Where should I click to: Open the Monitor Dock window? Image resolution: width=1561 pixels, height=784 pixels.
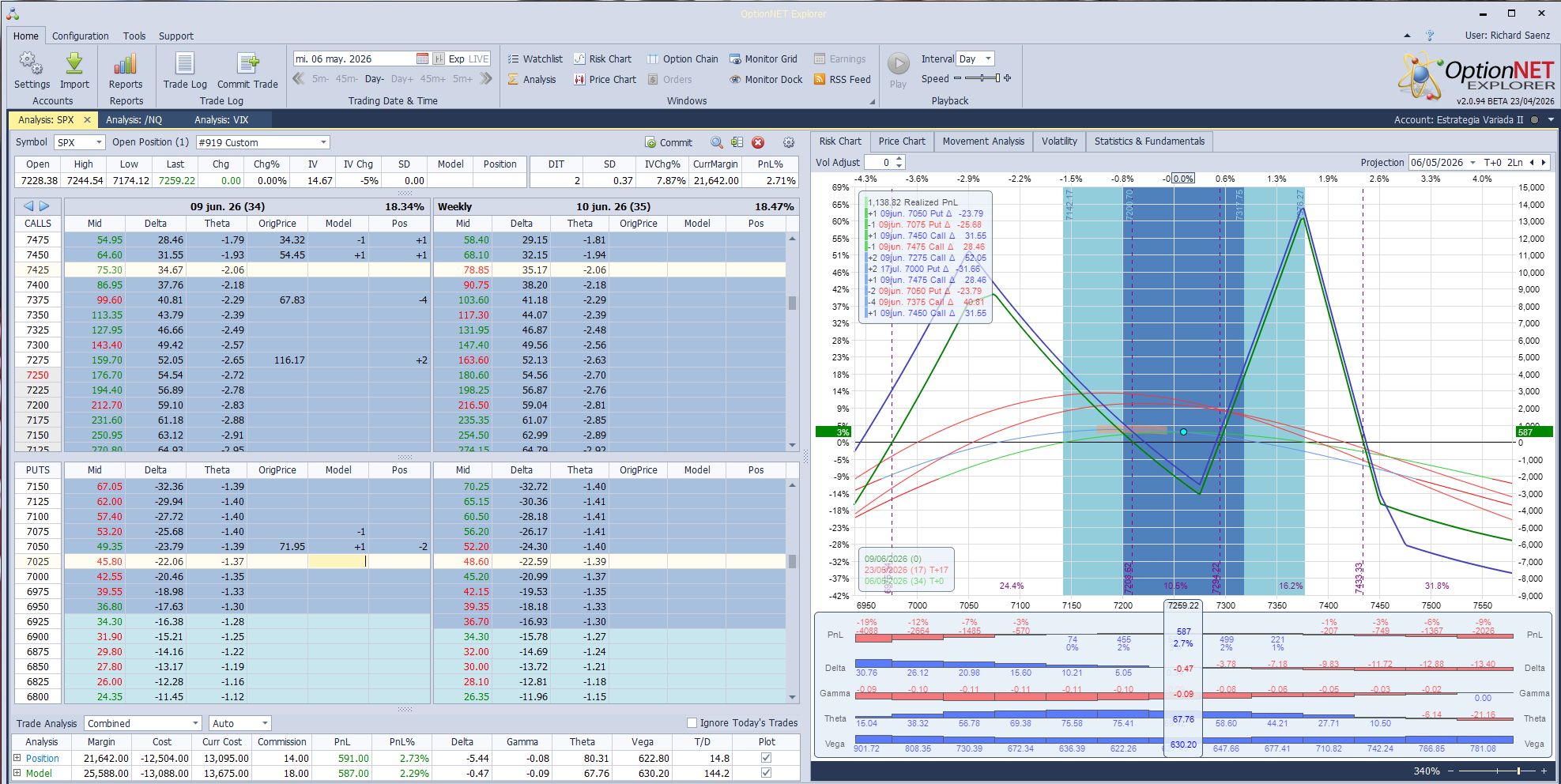click(766, 79)
